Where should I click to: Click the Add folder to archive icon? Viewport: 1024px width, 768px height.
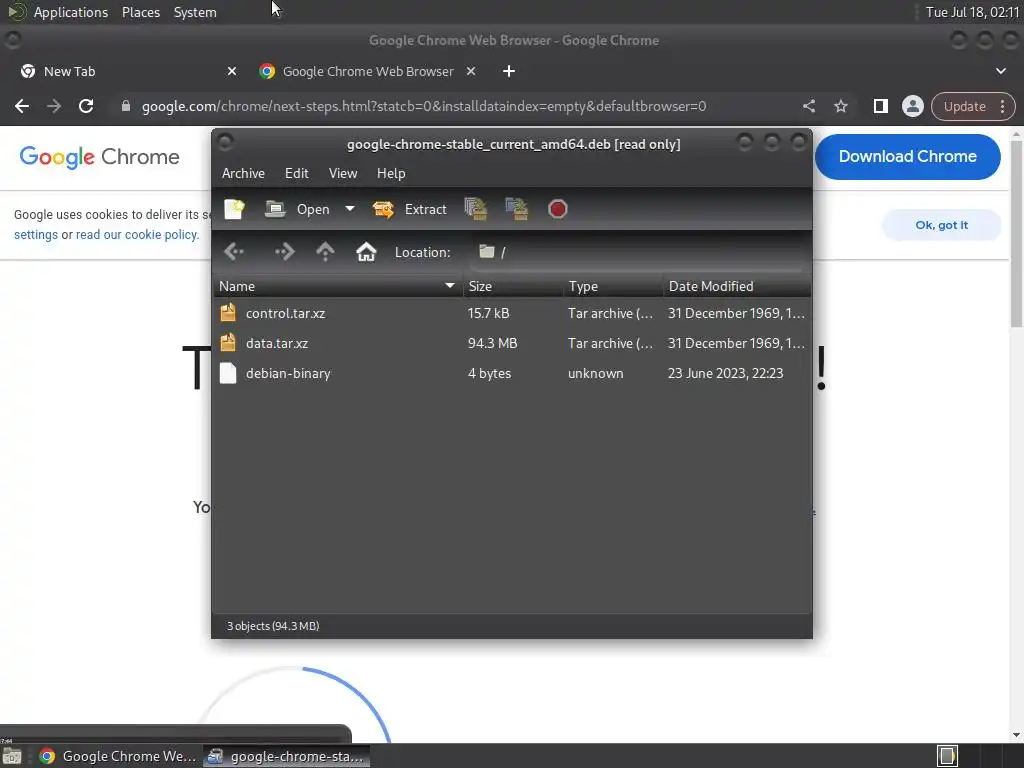517,209
